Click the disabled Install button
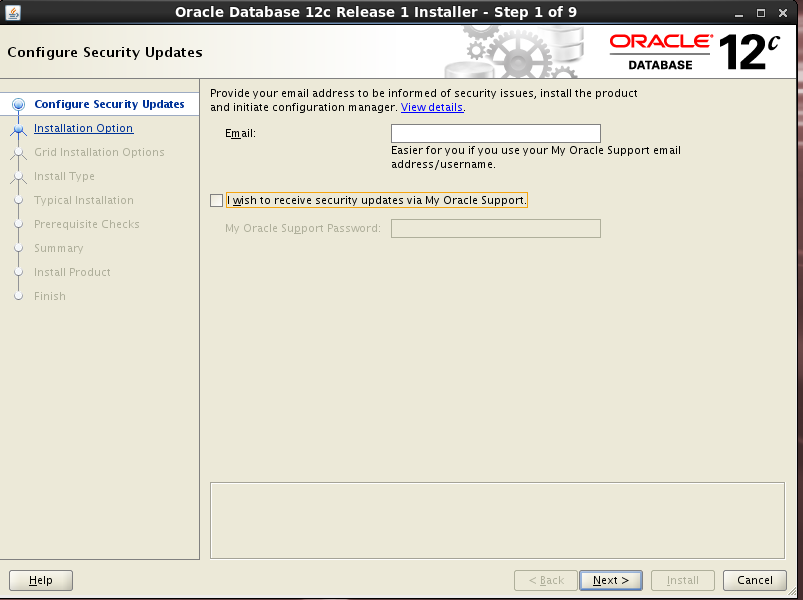This screenshot has width=803, height=600. (x=682, y=580)
